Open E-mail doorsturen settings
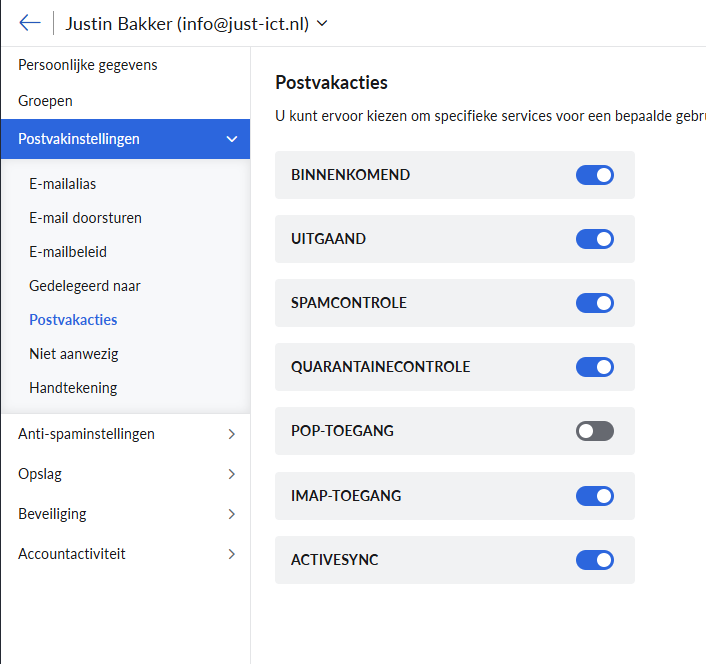Image resolution: width=706 pixels, height=664 pixels. click(85, 218)
